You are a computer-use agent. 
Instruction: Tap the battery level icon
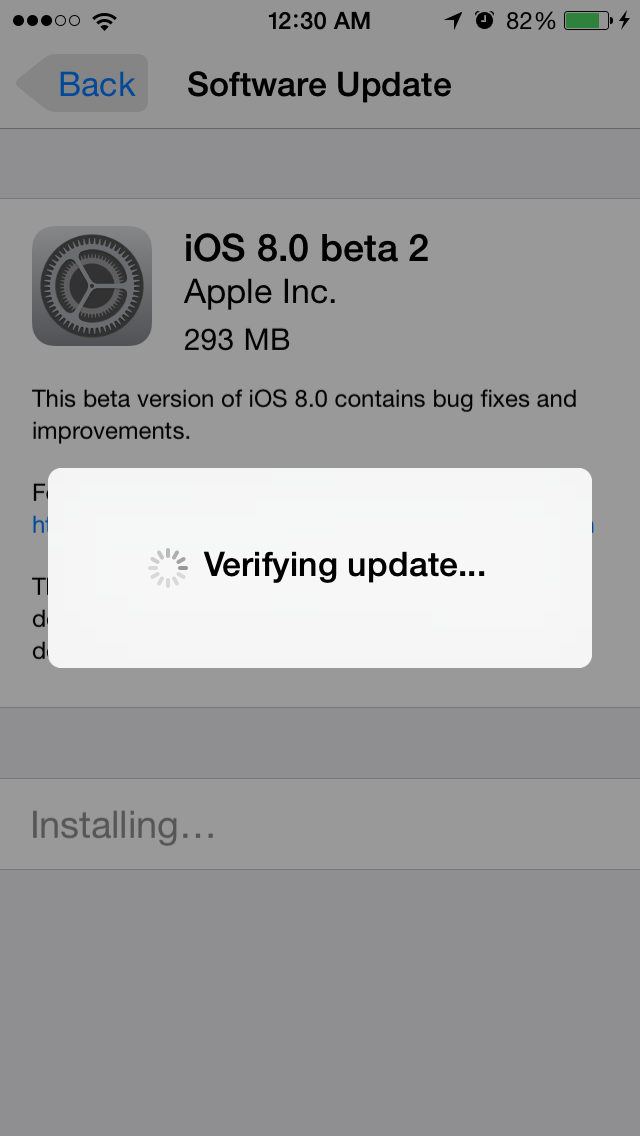[589, 20]
